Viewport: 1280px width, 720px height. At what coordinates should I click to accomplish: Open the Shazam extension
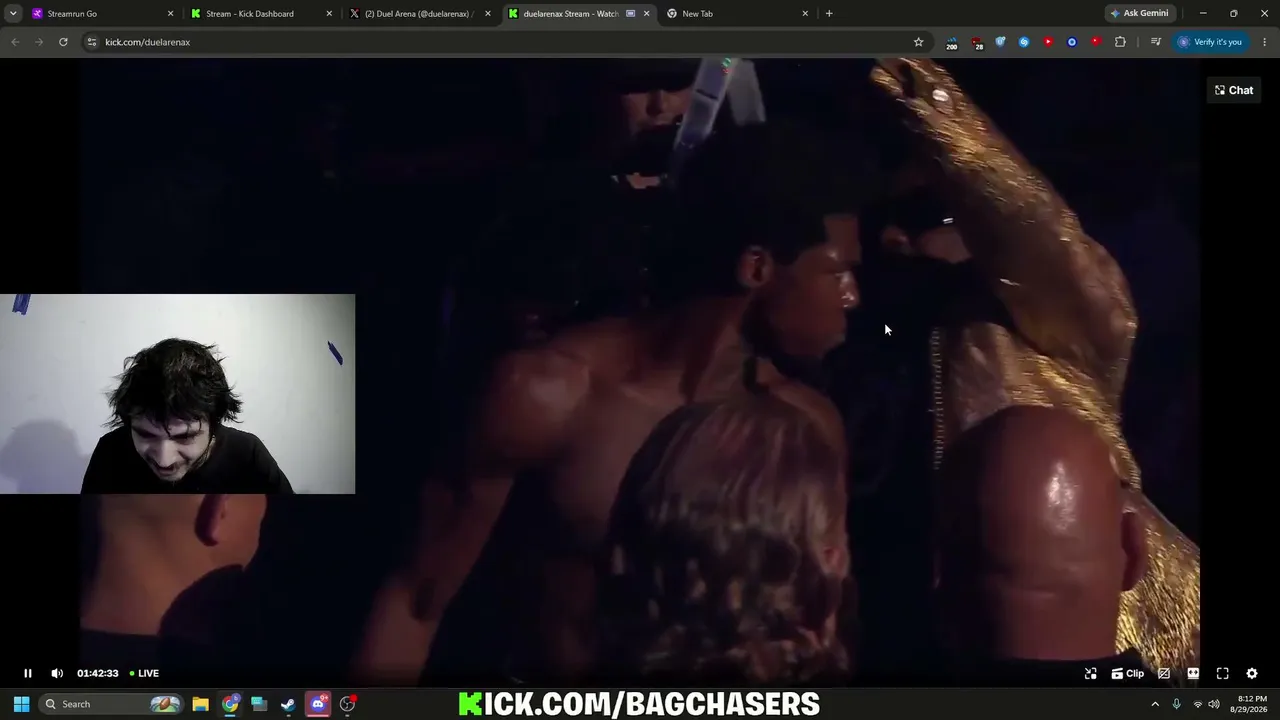tap(1024, 42)
